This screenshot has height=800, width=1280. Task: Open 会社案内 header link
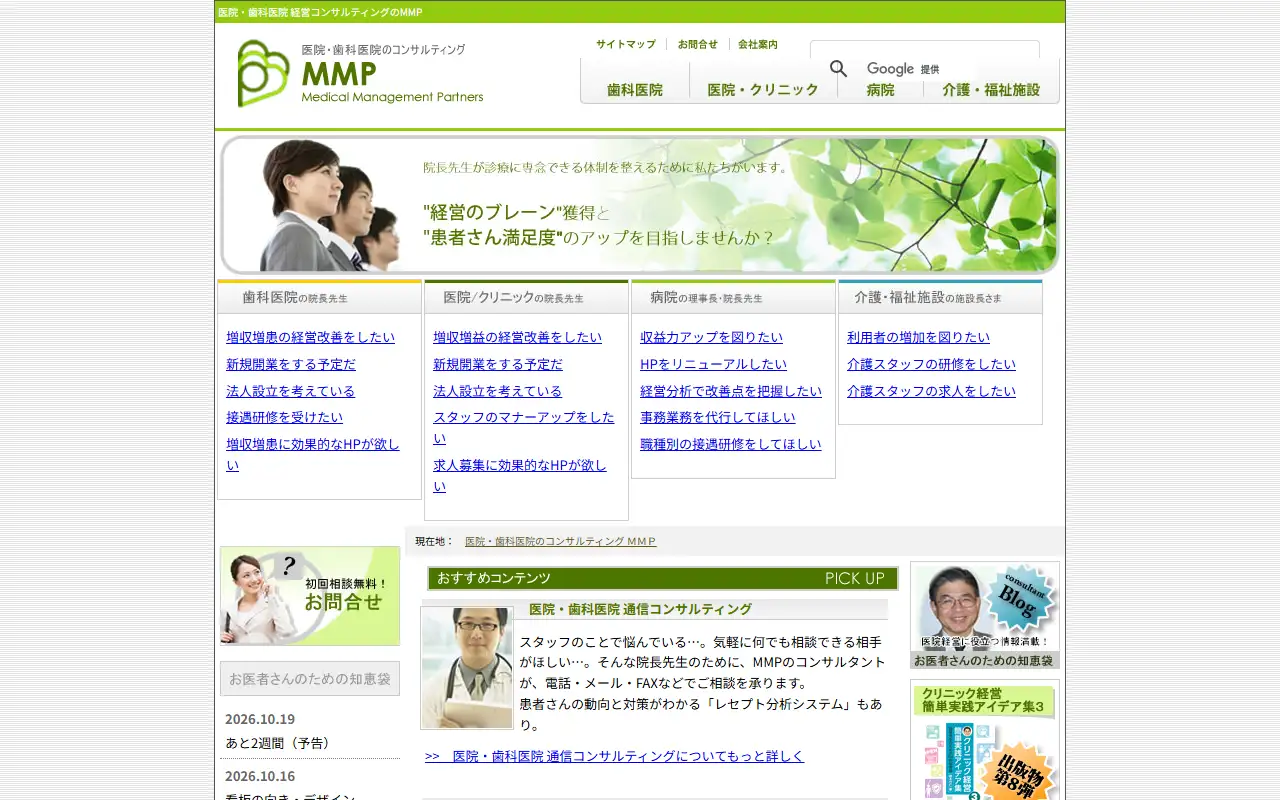click(758, 45)
